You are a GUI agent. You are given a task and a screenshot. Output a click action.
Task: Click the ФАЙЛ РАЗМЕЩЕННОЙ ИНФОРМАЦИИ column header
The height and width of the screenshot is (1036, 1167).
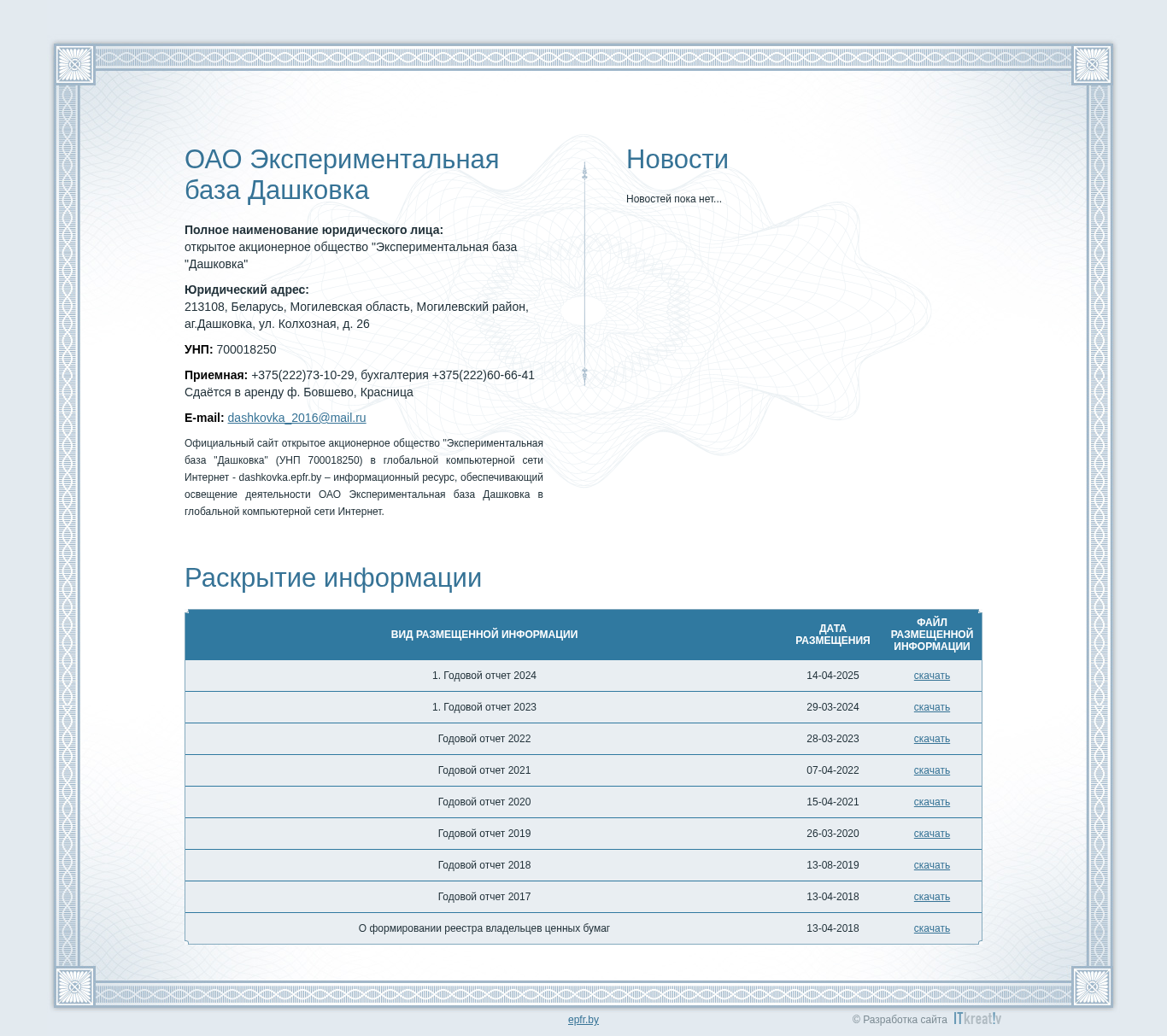[931, 635]
